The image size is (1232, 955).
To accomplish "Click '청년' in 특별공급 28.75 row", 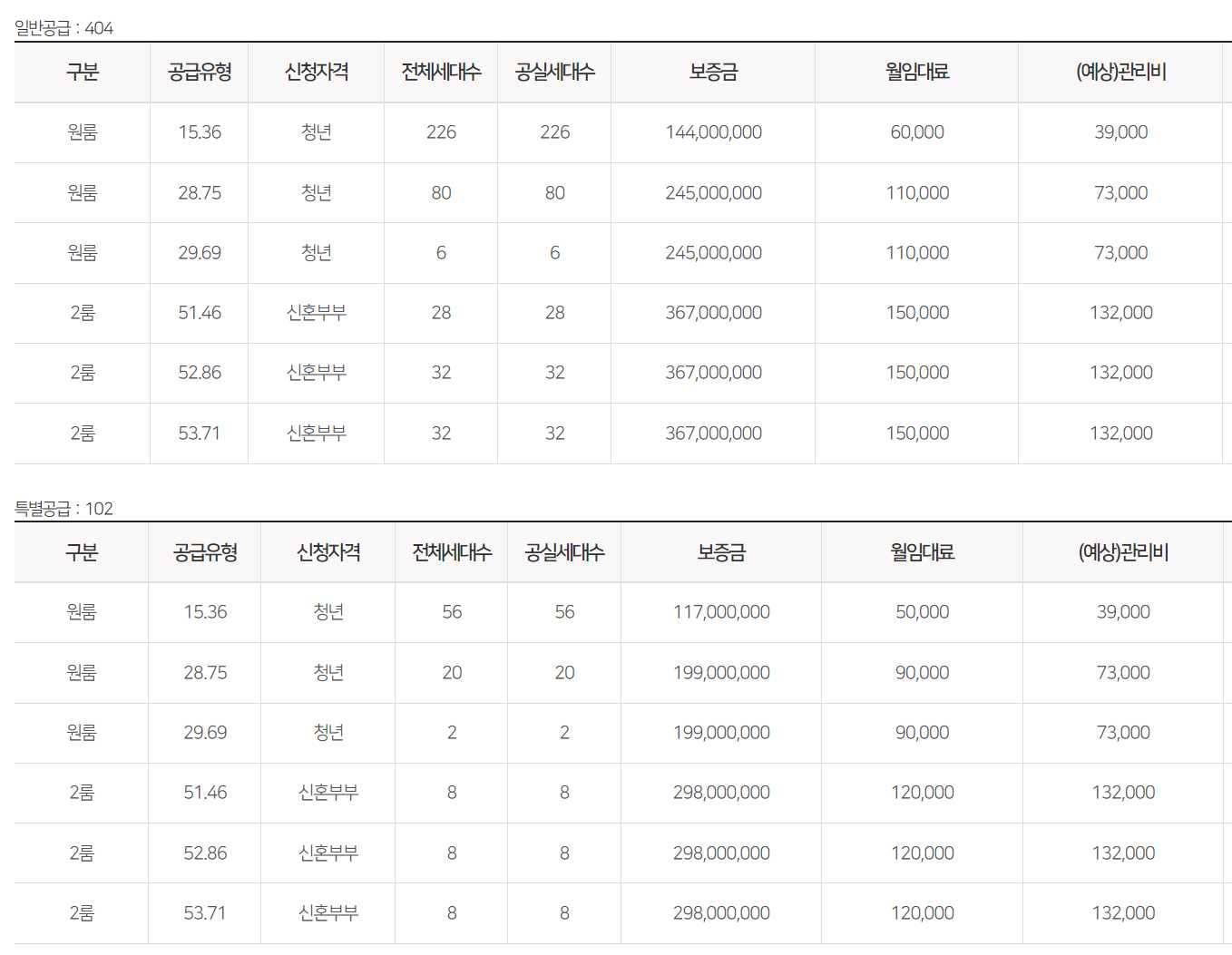I will 328,673.
